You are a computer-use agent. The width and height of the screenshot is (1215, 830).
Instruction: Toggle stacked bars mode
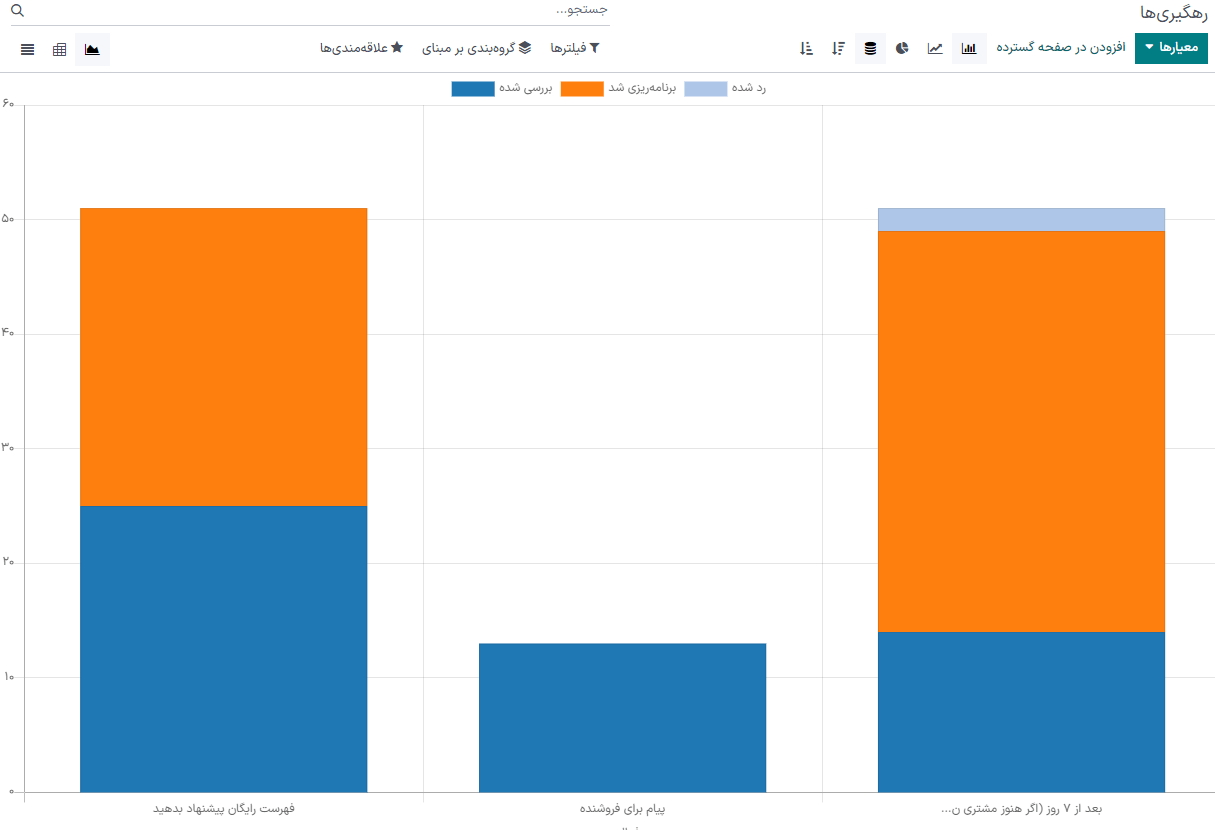[x=870, y=48]
